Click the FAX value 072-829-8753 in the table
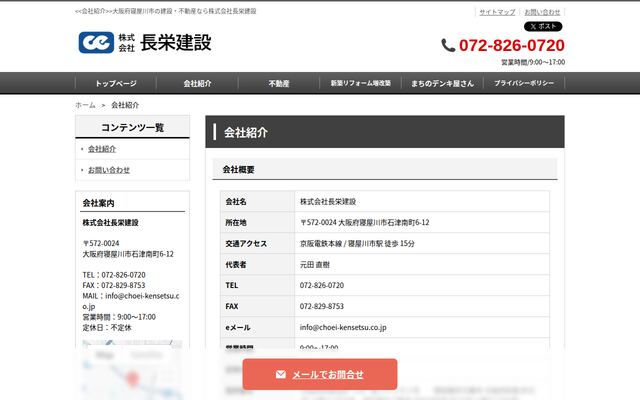This screenshot has height=400, width=640. pyautogui.click(x=322, y=306)
